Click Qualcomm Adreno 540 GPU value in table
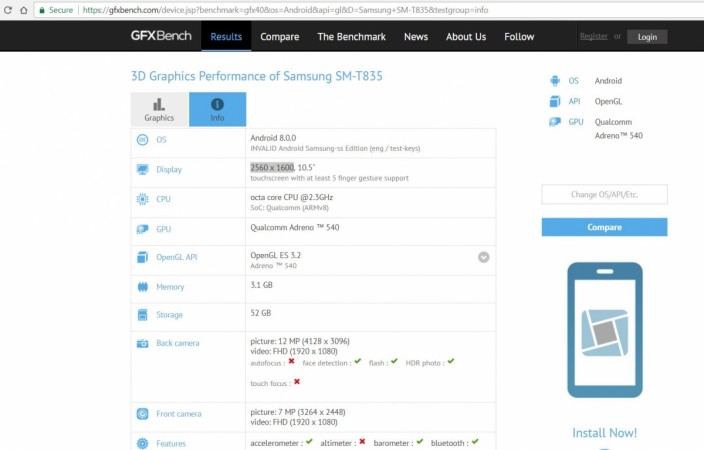Screen dimensions: 704x450 tap(295, 227)
